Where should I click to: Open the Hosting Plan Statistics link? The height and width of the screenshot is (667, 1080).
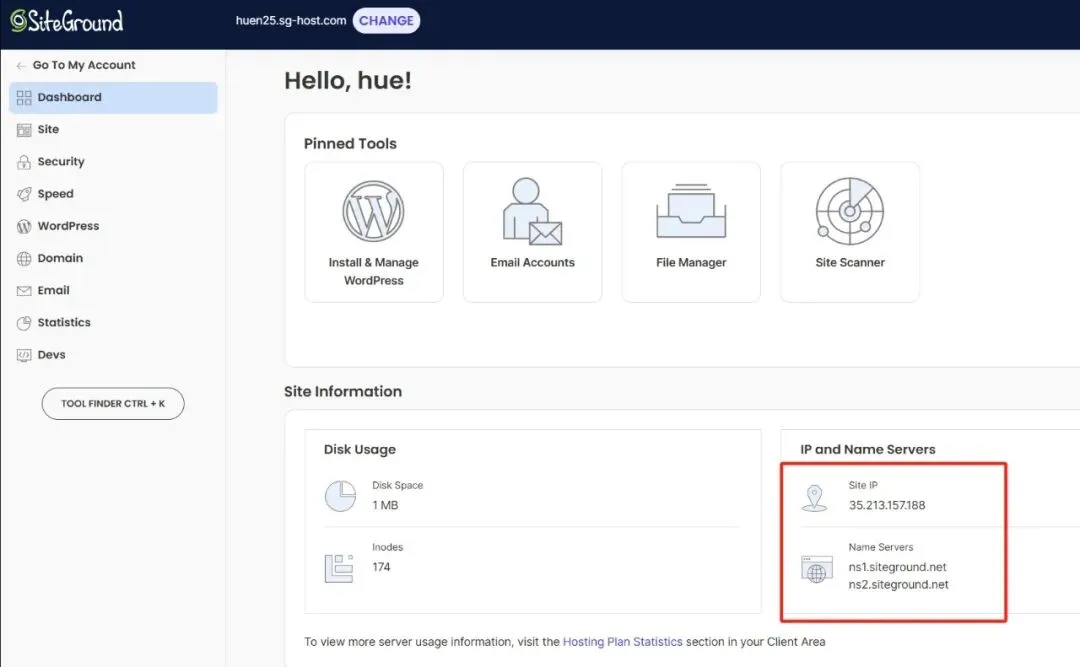point(623,642)
